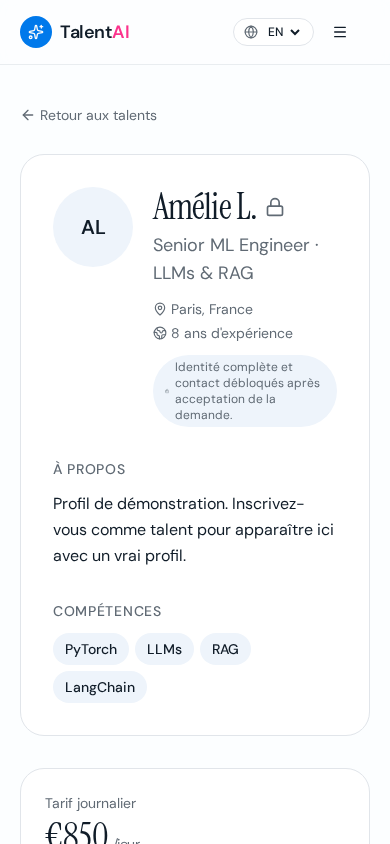Select the LangChain skill tag

100,687
